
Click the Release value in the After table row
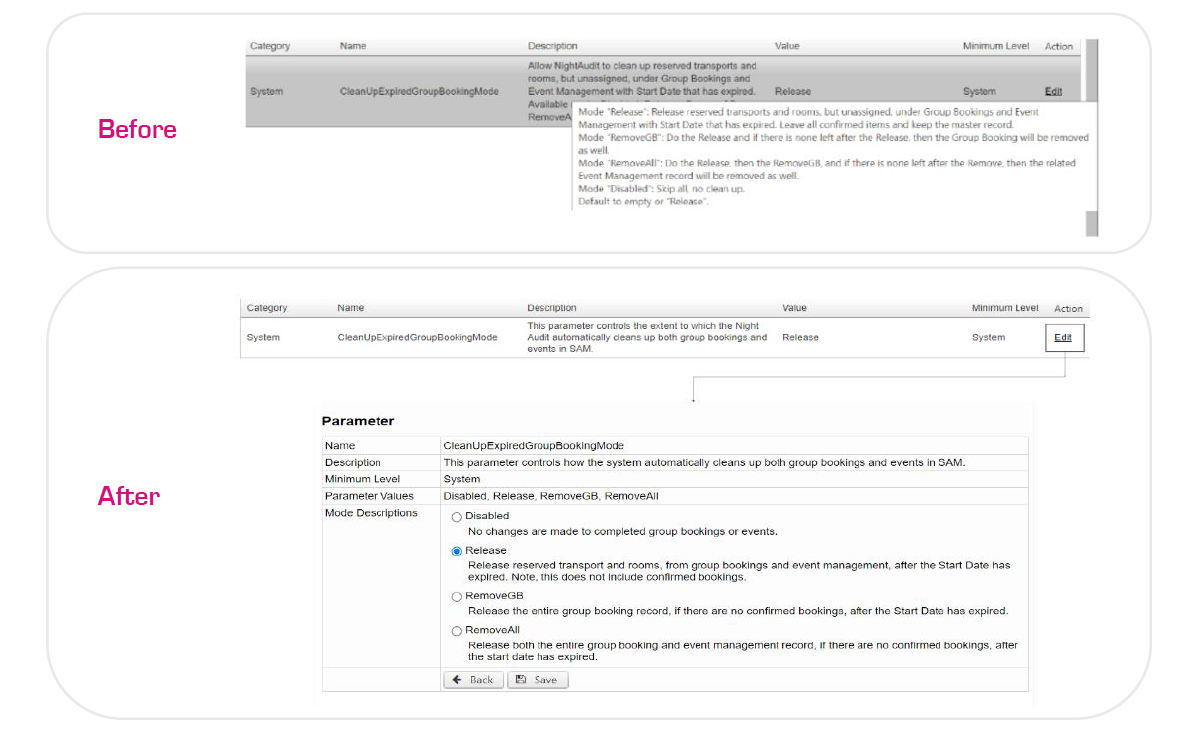click(800, 338)
